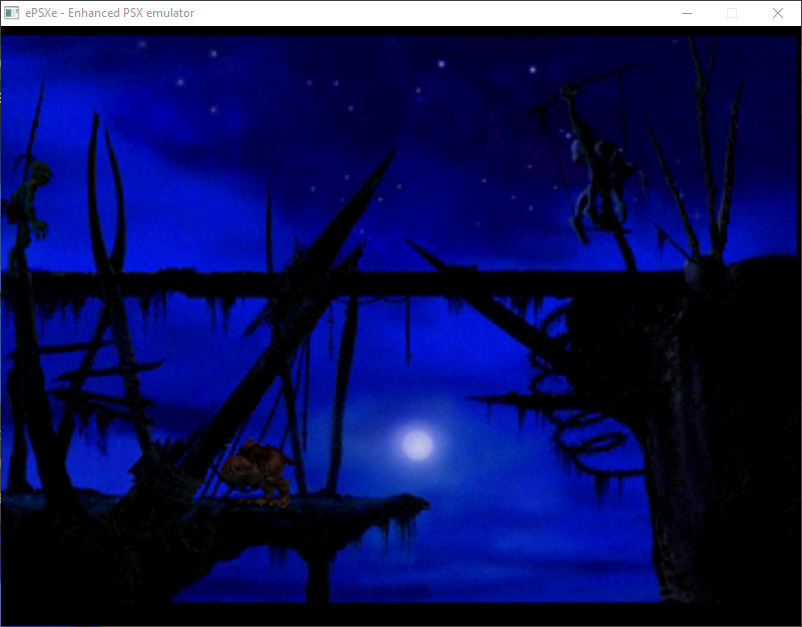Click the curved tusk-shaped poles on left
Viewport: 802px width, 627px height.
[x=103, y=200]
